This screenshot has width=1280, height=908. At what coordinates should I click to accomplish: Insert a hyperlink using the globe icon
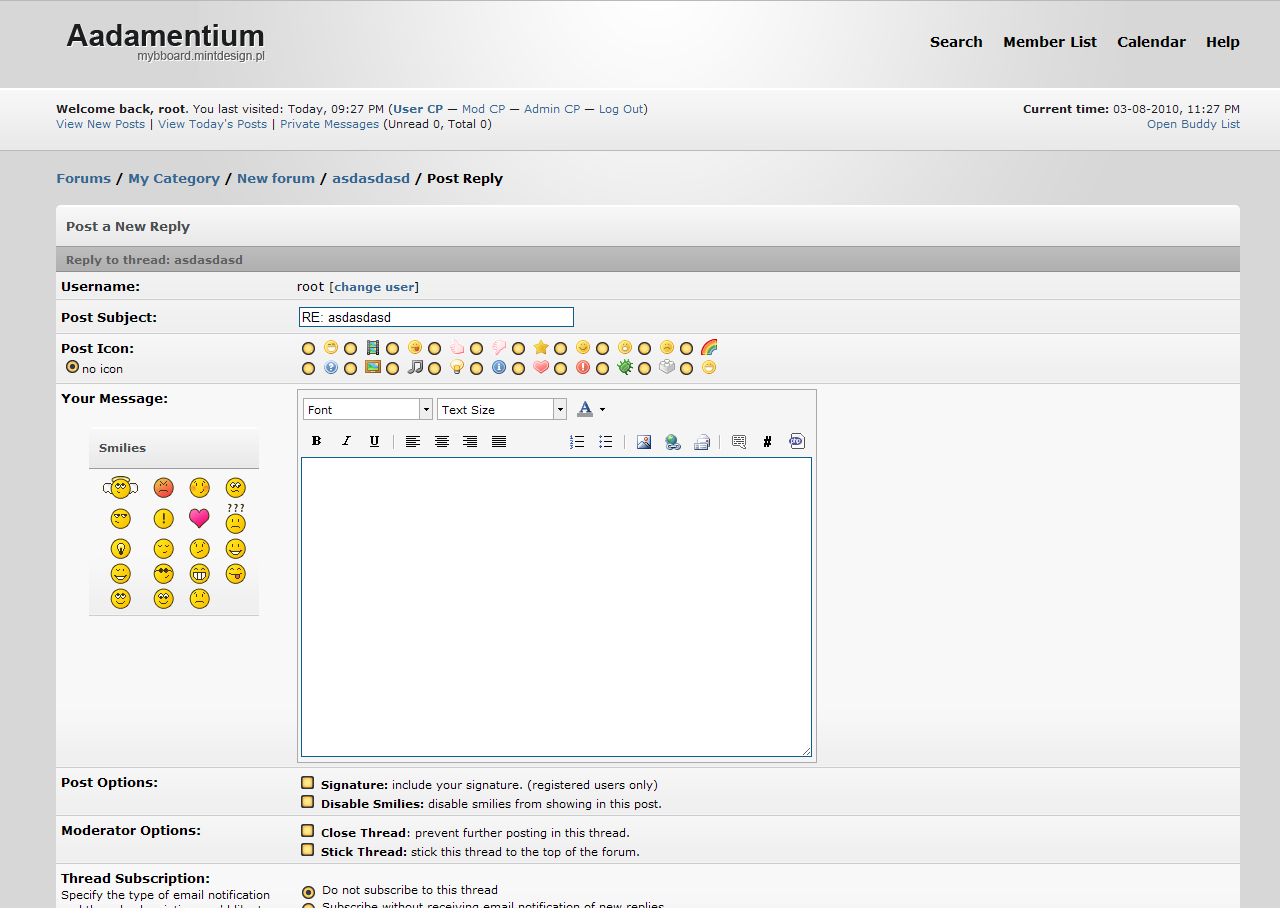[673, 441]
